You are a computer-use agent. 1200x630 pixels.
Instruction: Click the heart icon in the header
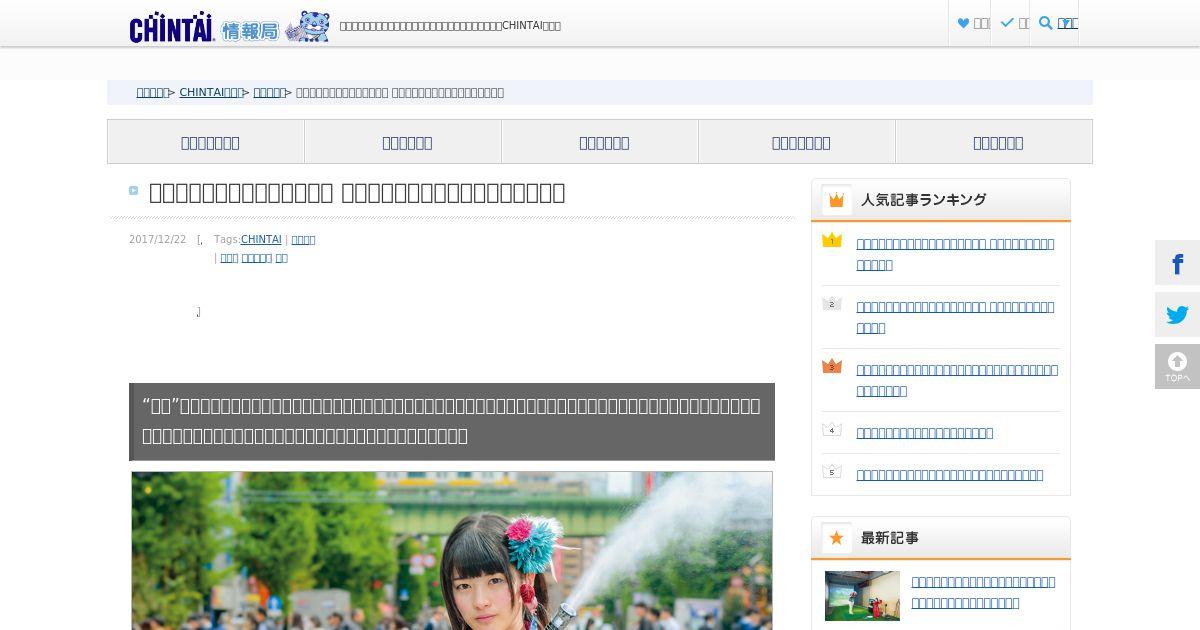pyautogui.click(x=963, y=23)
